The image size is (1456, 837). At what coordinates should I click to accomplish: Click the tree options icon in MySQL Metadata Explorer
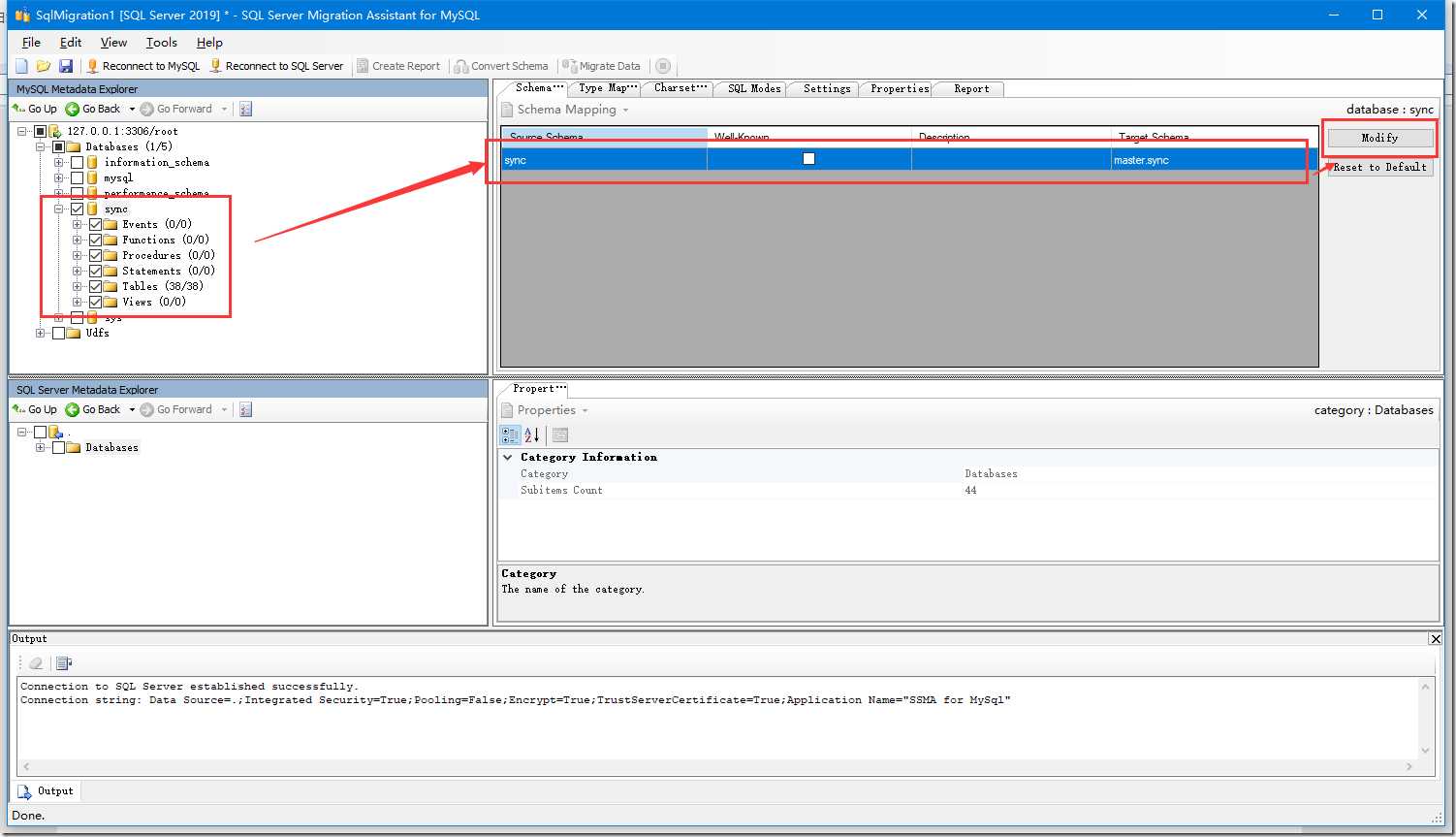(245, 109)
